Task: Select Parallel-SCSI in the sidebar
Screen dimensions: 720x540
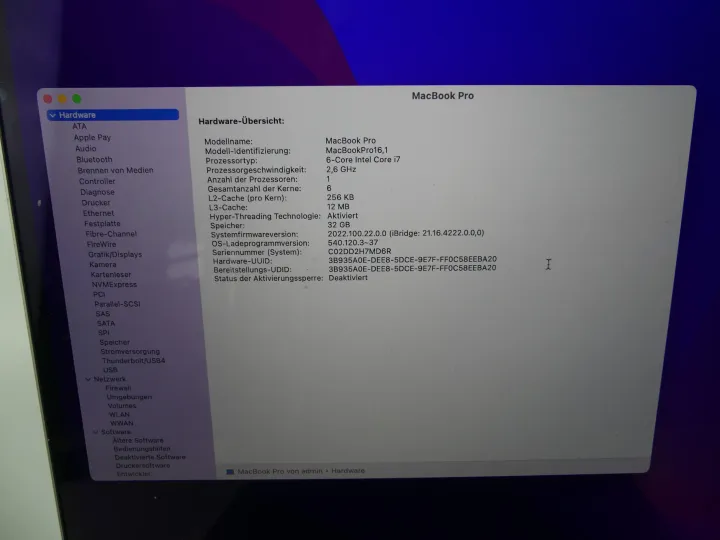Action: click(x=117, y=304)
